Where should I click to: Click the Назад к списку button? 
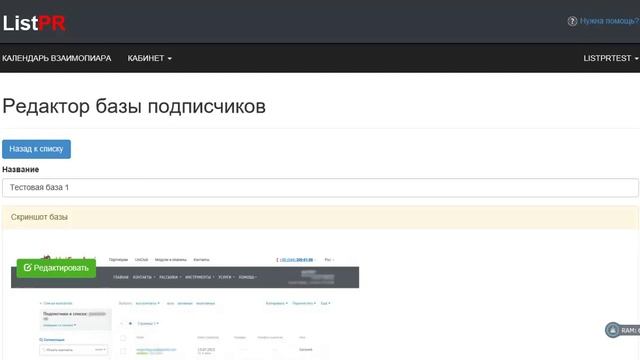click(x=36, y=149)
